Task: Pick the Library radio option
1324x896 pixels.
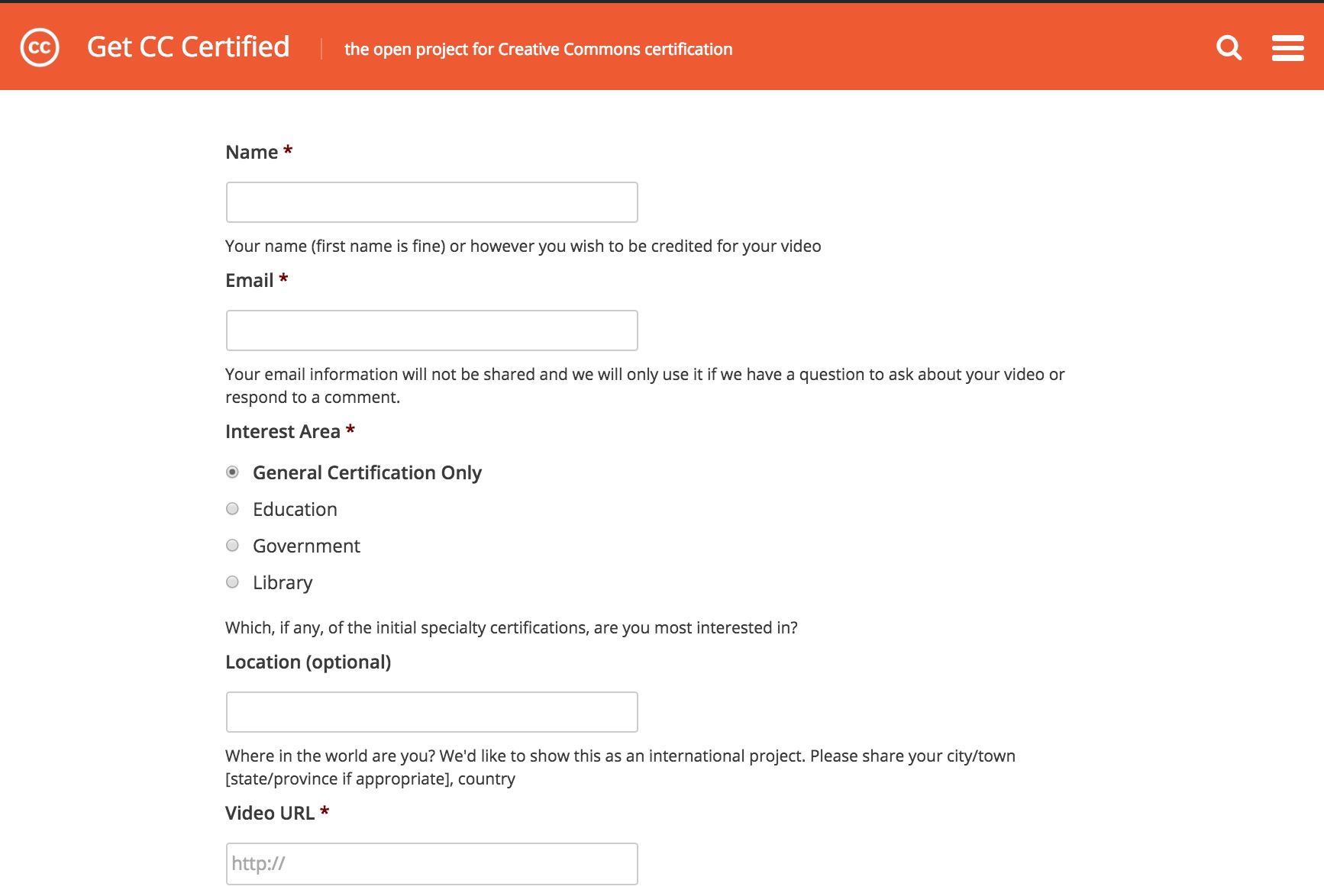Action: point(233,582)
